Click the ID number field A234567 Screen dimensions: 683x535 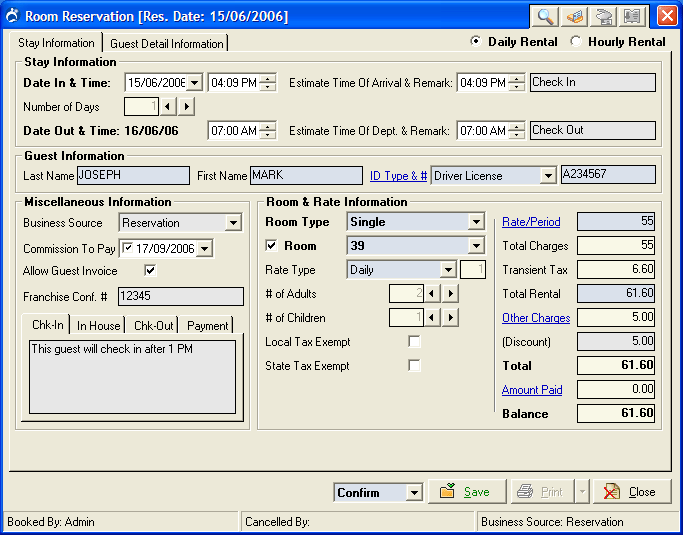(608, 174)
